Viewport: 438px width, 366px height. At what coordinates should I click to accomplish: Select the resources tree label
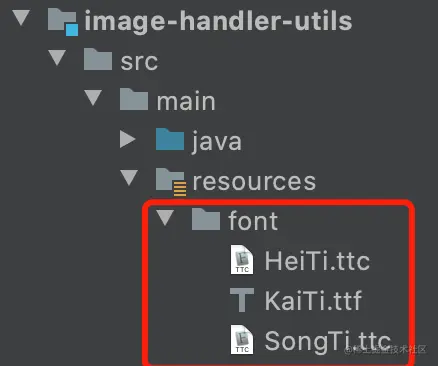point(254,182)
